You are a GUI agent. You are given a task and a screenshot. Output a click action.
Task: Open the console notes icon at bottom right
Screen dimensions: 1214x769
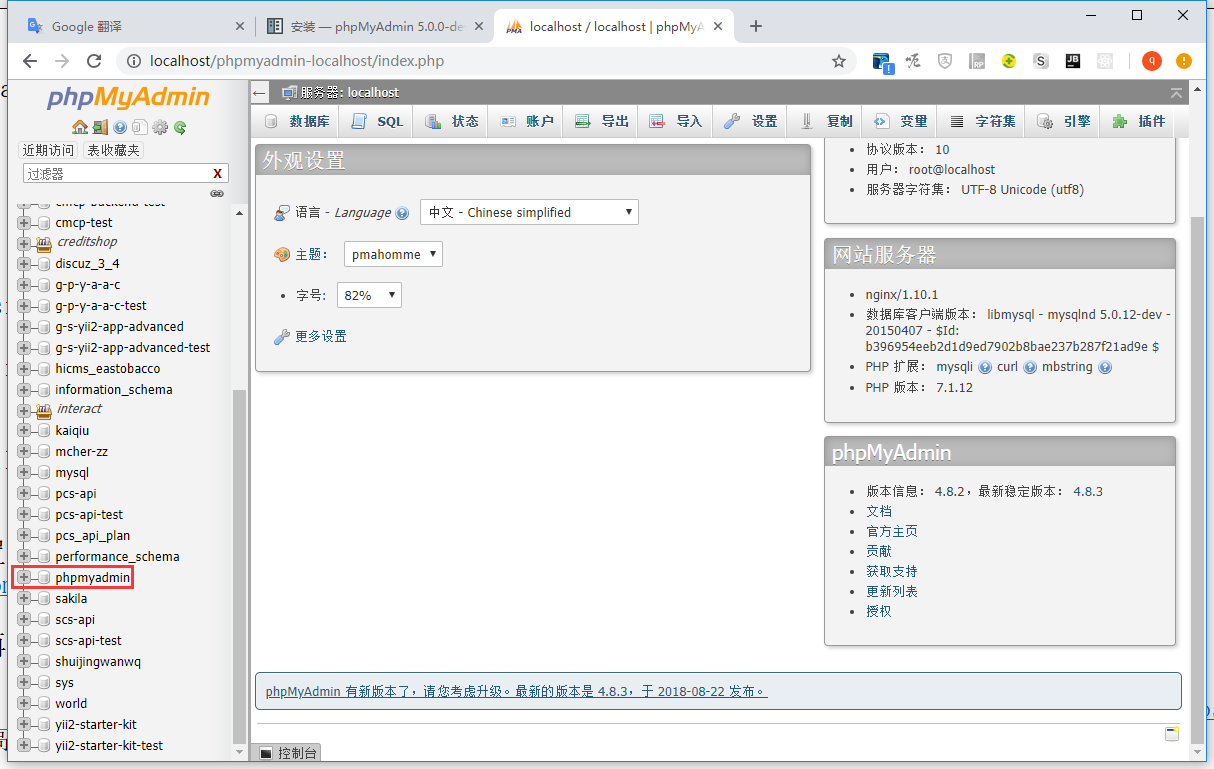click(x=1172, y=734)
